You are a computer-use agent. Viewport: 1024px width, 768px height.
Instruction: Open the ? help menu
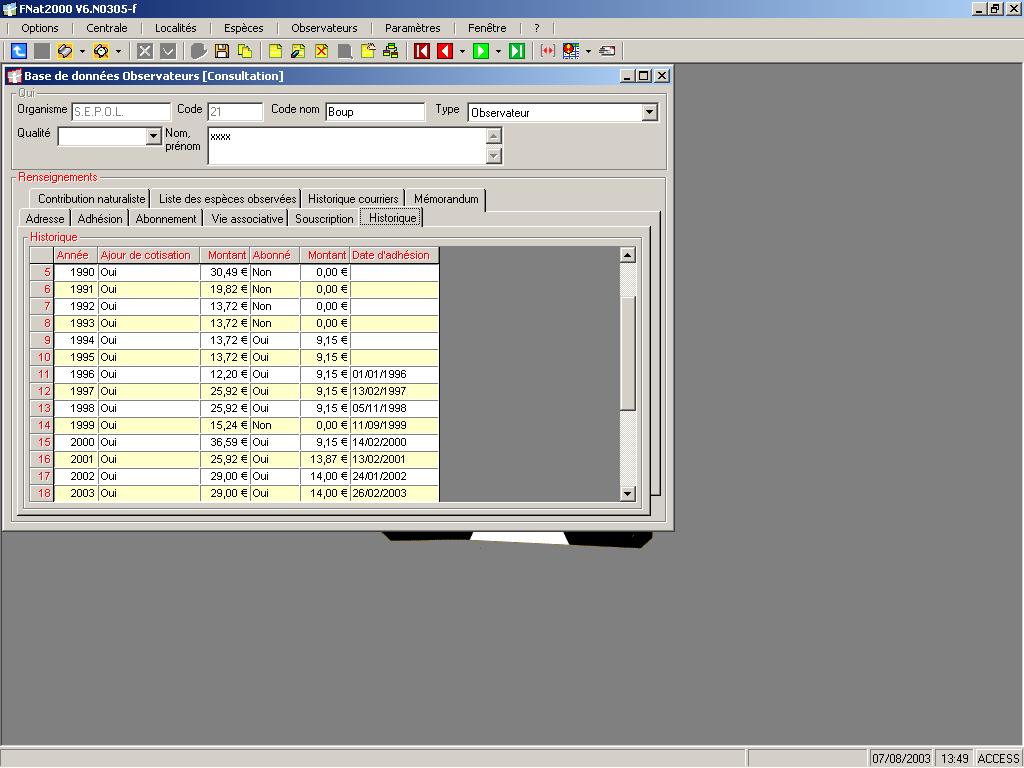pos(537,28)
